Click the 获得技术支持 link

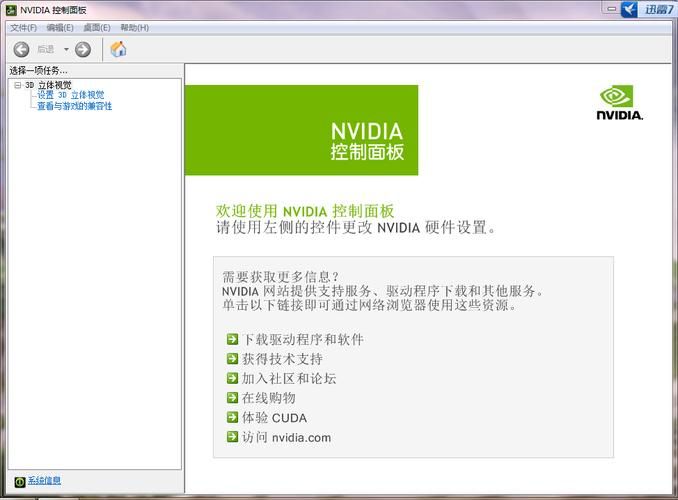pos(282,359)
